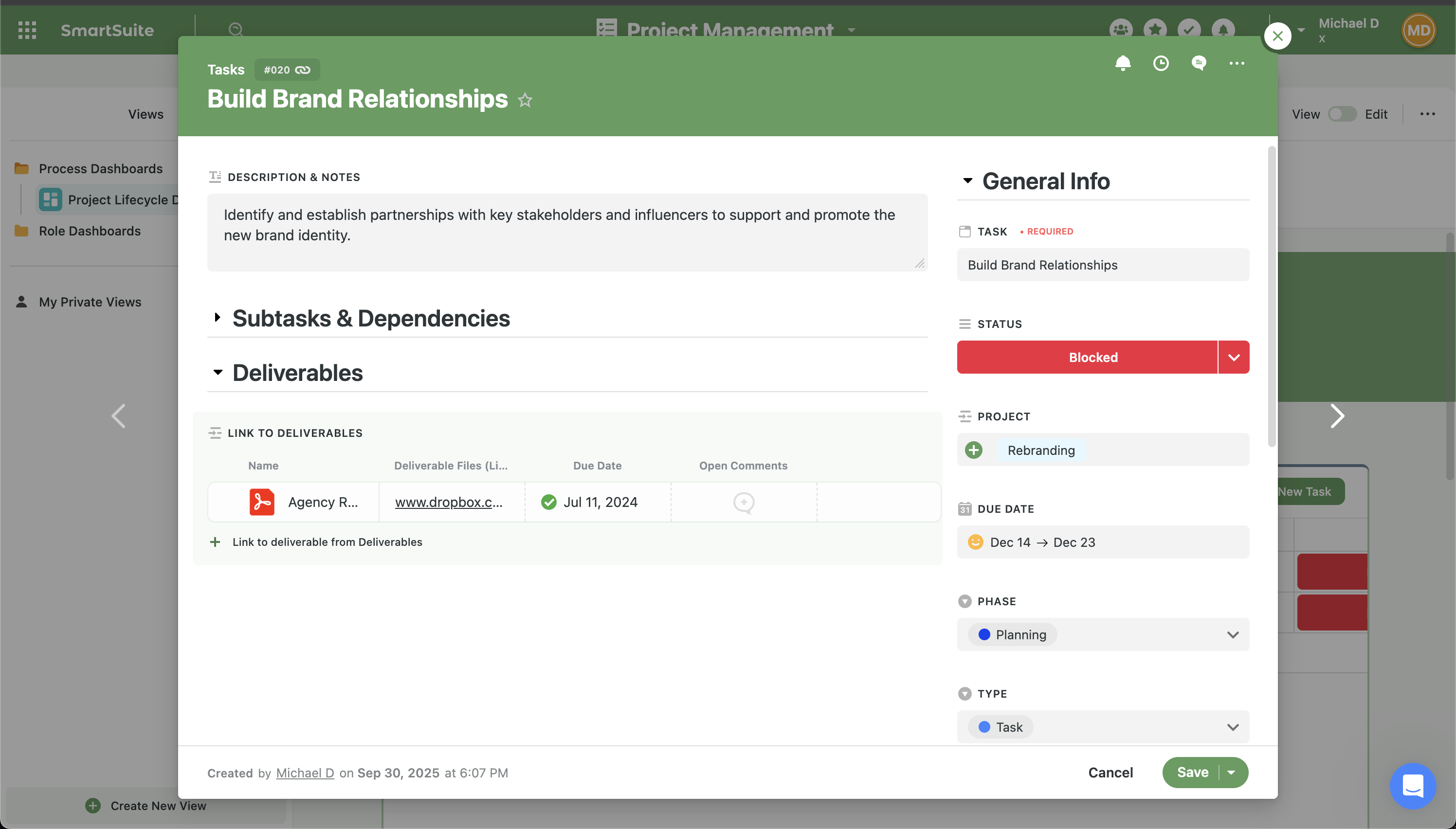Click the Task name input field
The width and height of the screenshot is (1456, 829).
tap(1102, 265)
